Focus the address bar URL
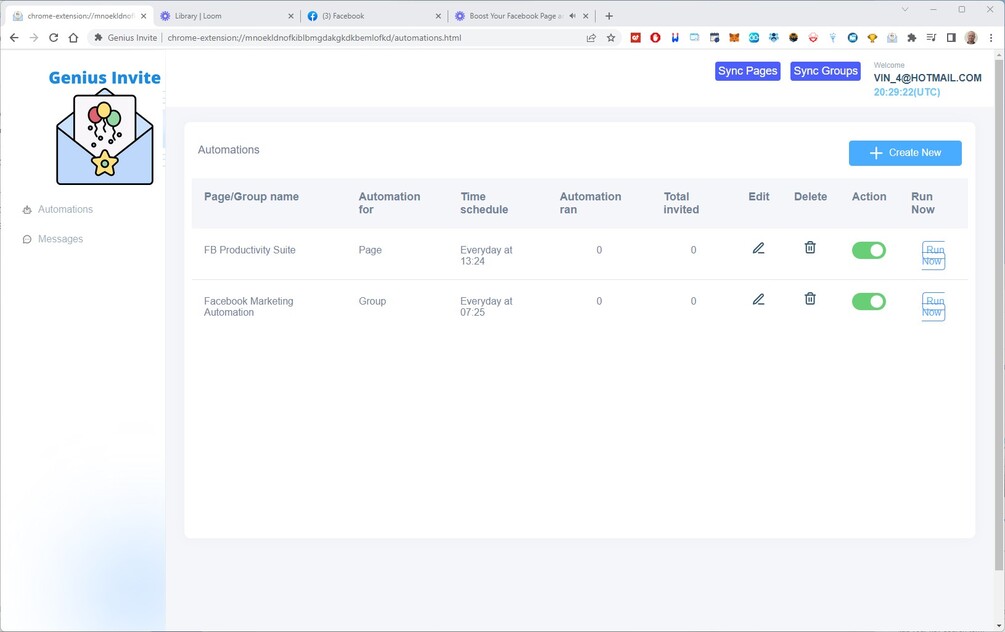 314,38
